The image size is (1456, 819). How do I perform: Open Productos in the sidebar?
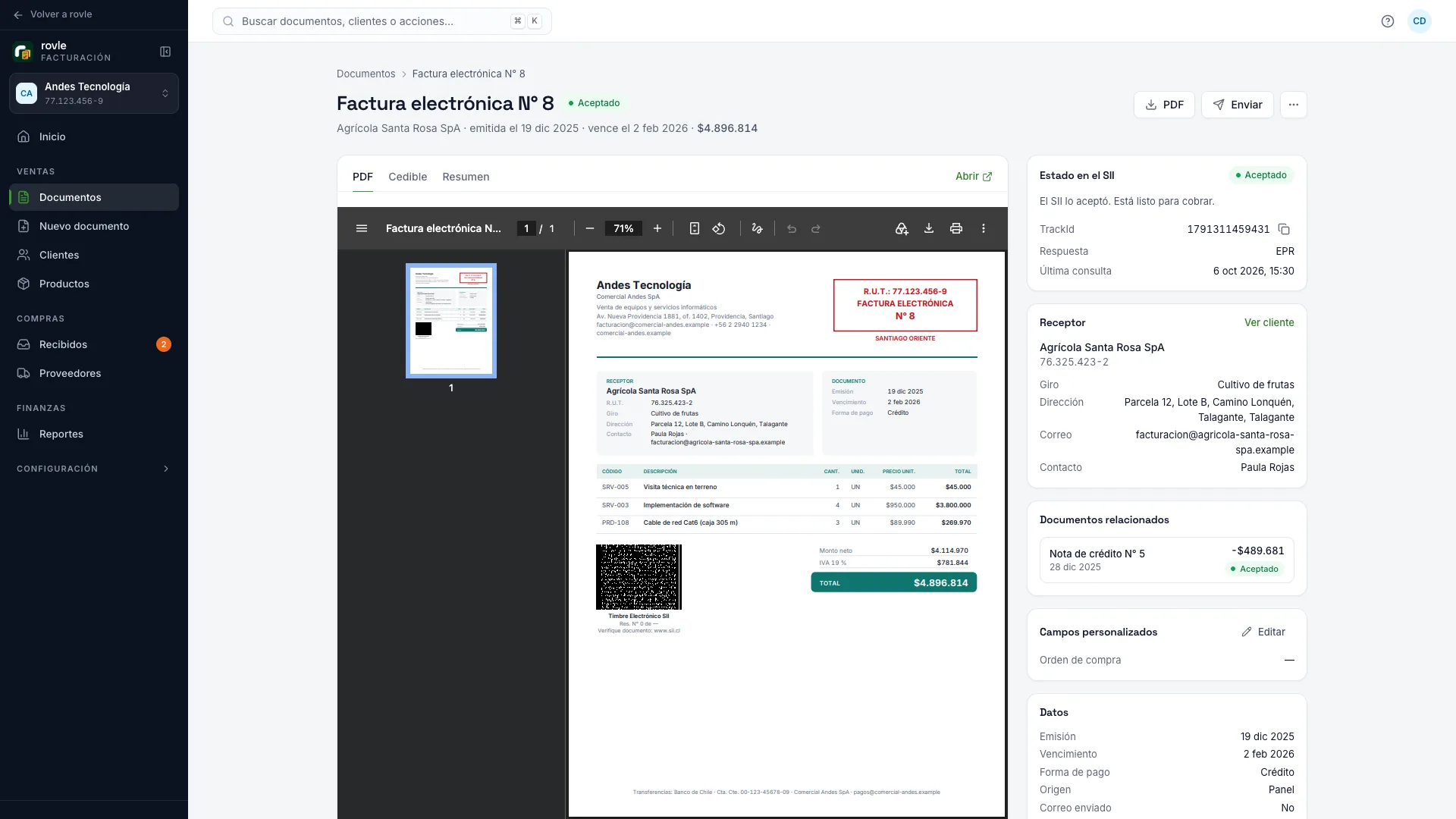point(94,284)
